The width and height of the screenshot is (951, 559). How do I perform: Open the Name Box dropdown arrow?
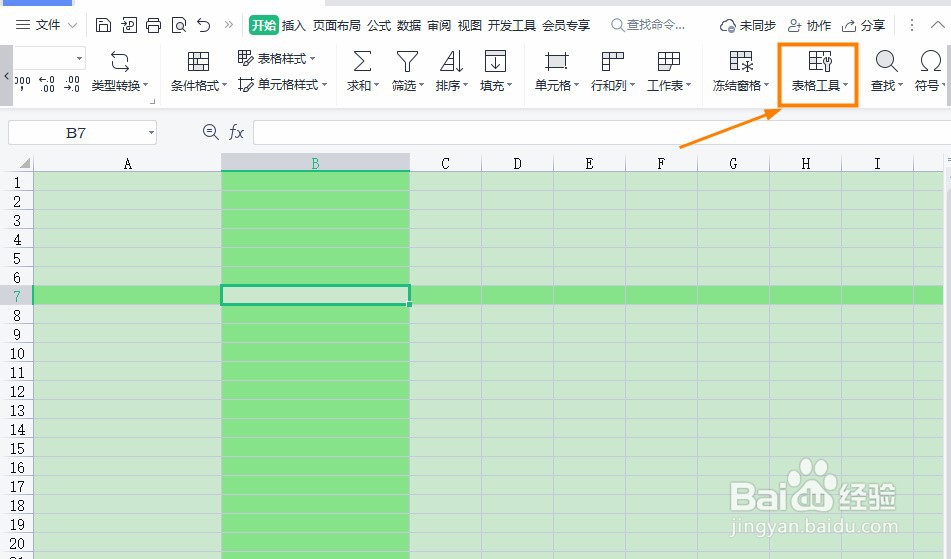151,133
